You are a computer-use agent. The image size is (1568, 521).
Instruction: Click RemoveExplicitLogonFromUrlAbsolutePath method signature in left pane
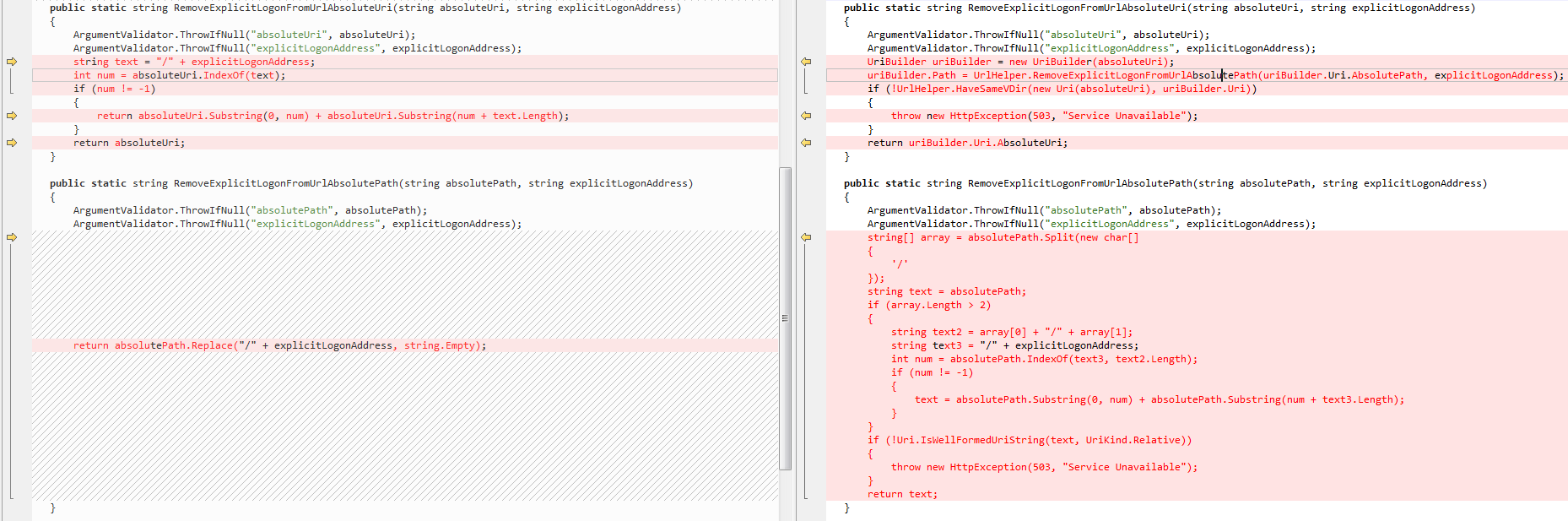[371, 183]
